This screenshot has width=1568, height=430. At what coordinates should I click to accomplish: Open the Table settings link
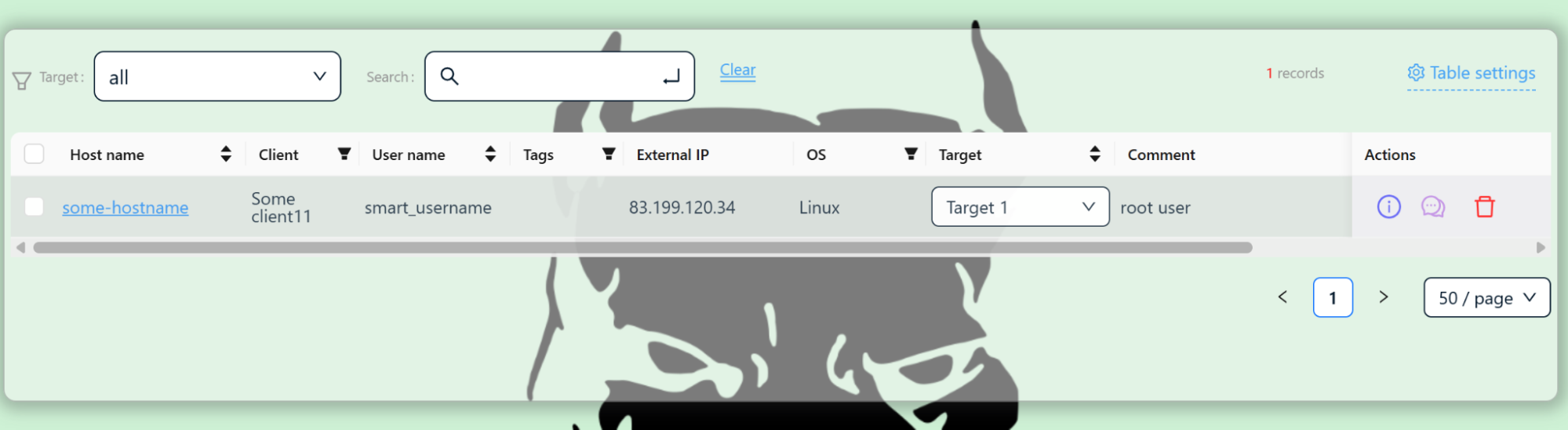[x=1472, y=73]
